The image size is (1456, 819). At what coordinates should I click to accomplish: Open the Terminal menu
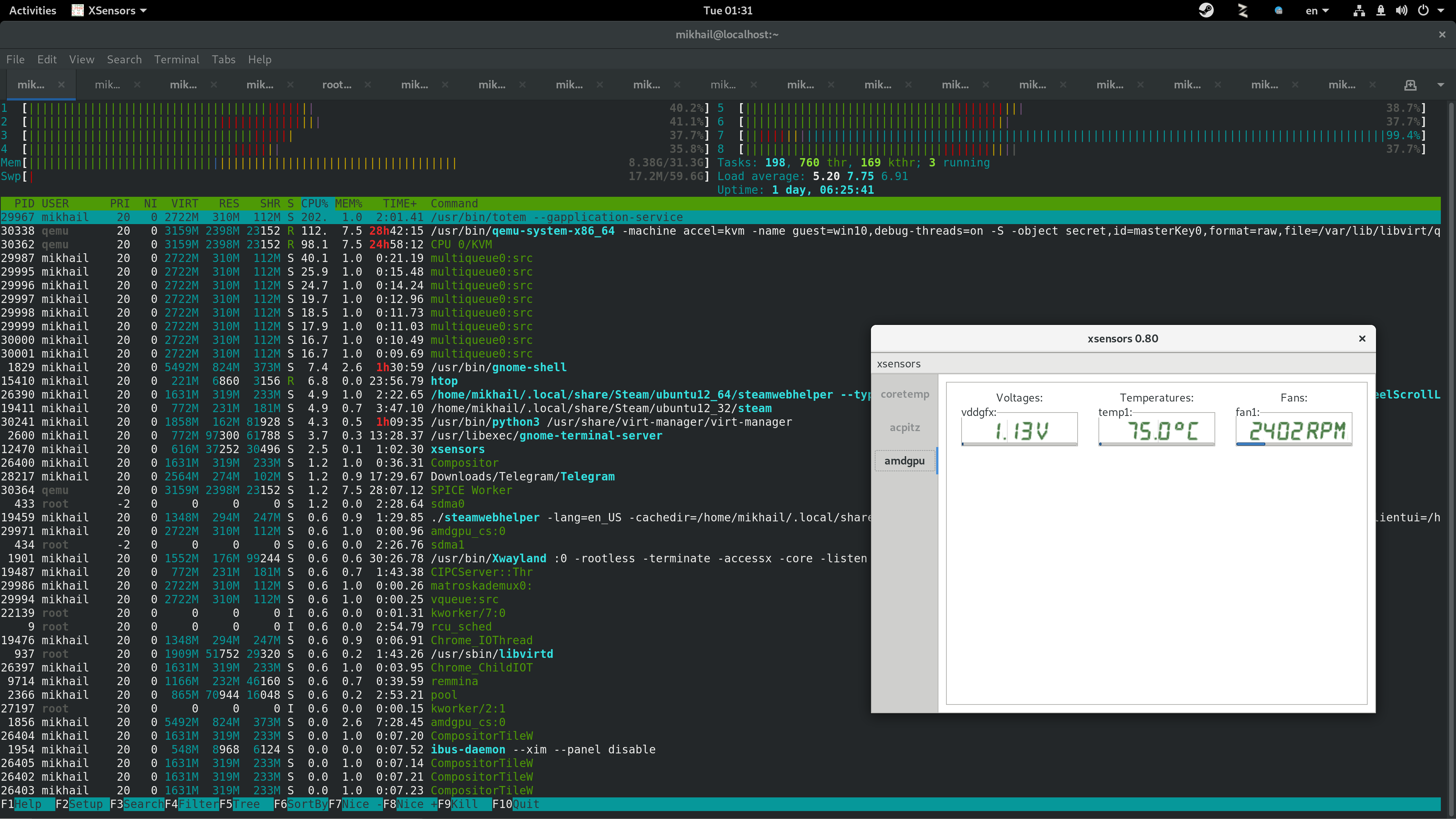176,60
